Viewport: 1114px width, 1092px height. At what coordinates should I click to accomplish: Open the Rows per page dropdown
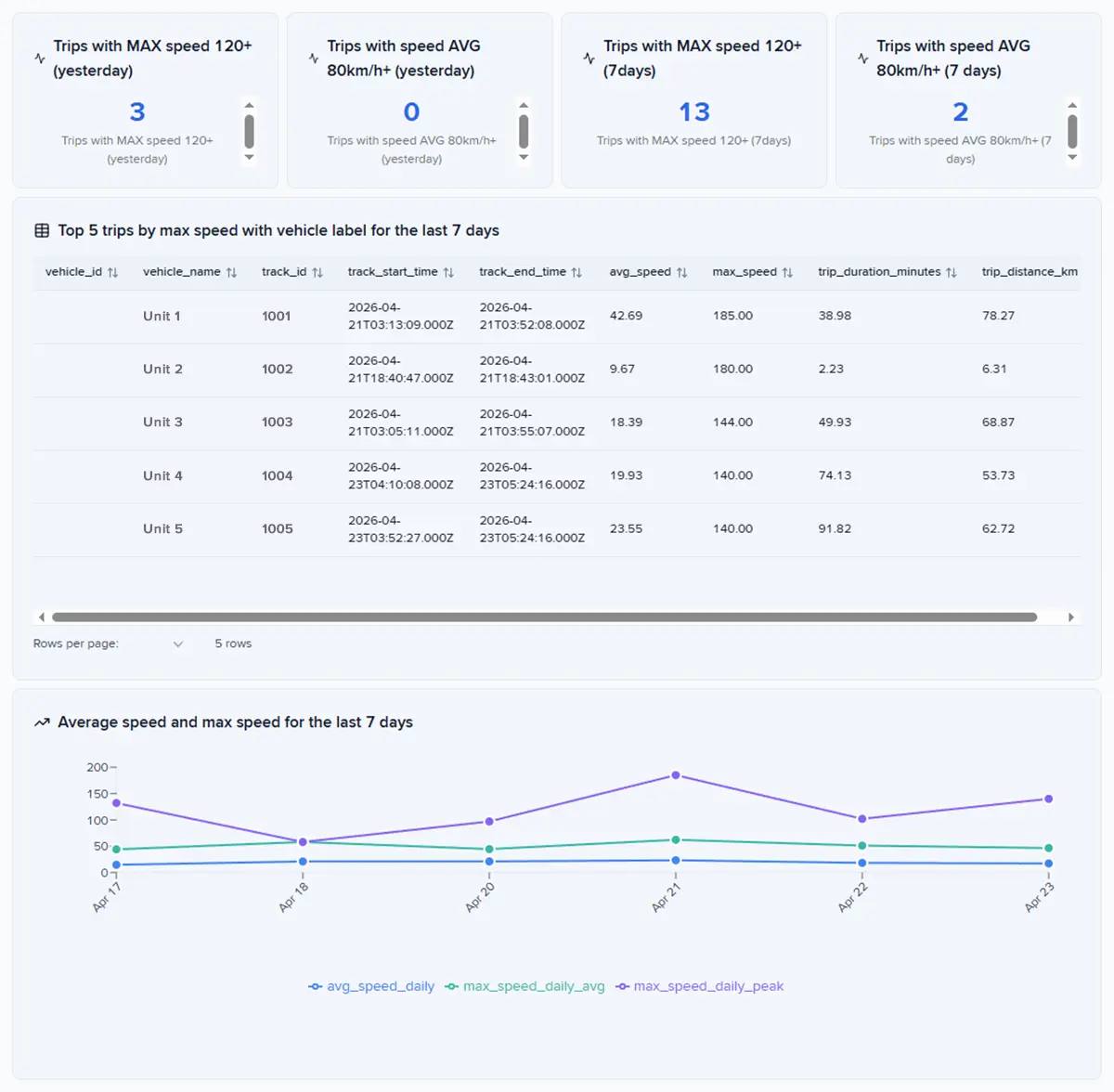[178, 643]
